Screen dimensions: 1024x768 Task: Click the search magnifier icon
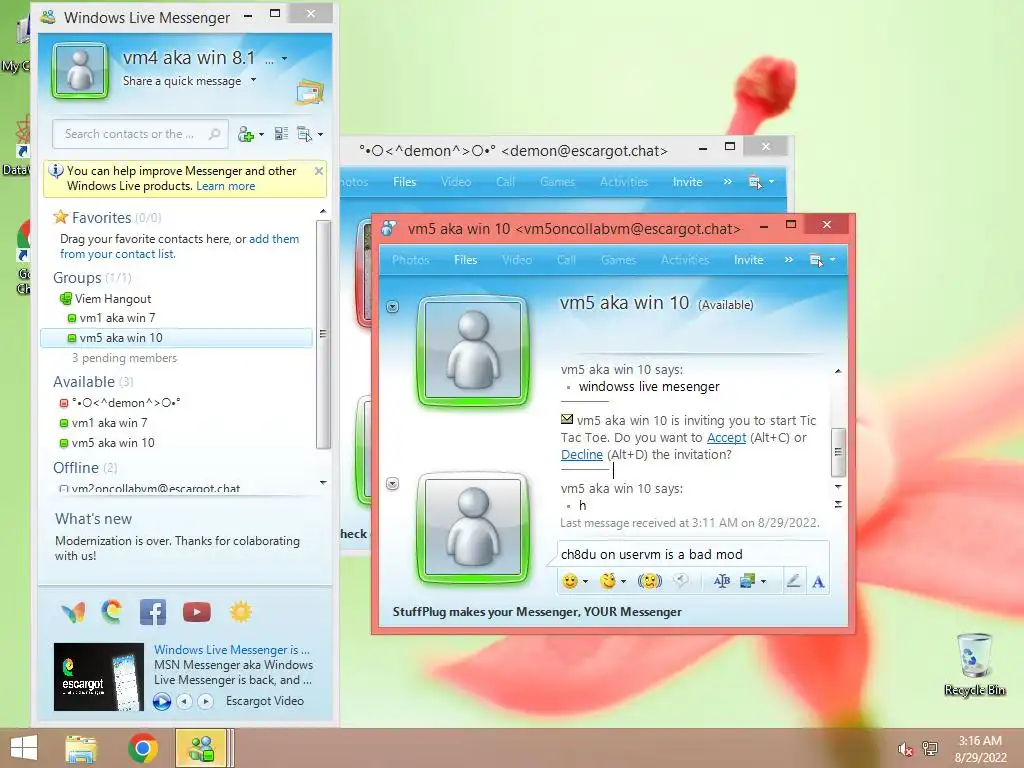pyautogui.click(x=214, y=134)
